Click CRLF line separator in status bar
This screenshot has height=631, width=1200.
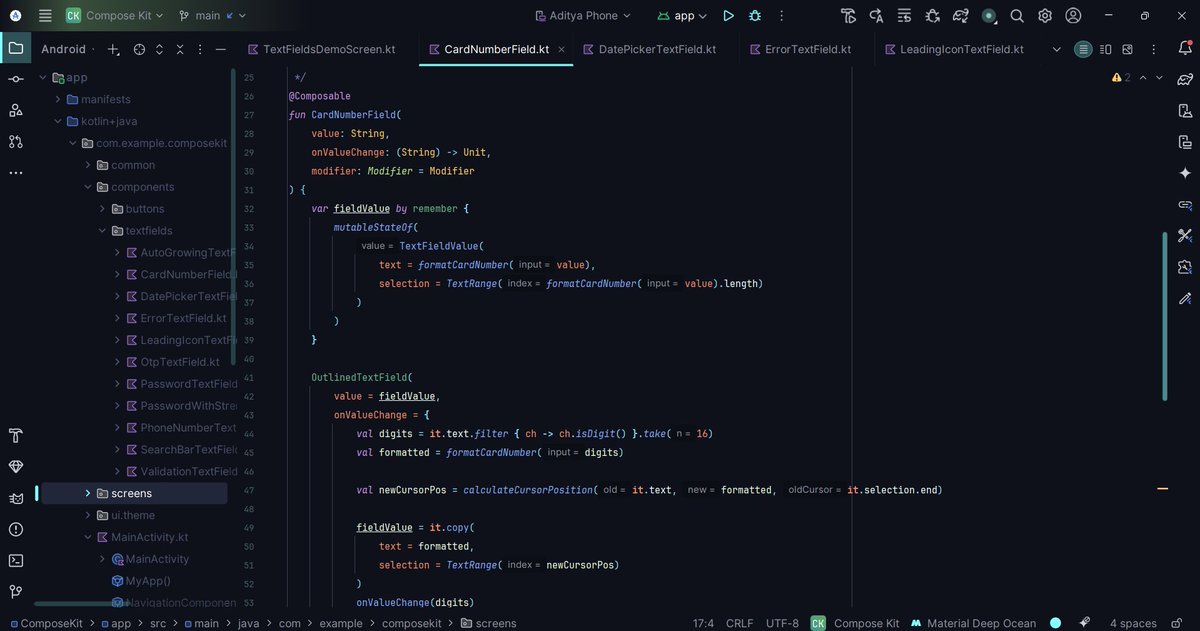point(740,623)
